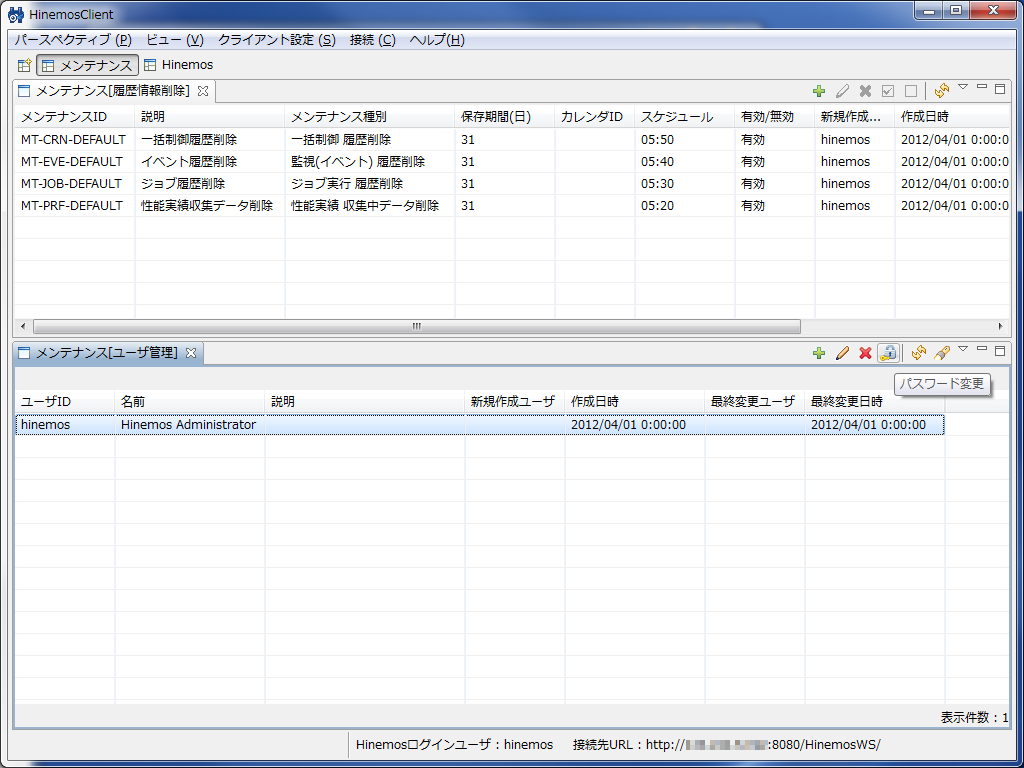Image resolution: width=1024 pixels, height=768 pixels.
Task: Open the 履歴情報削除 view menu dropdown triangle
Action: tap(963, 87)
